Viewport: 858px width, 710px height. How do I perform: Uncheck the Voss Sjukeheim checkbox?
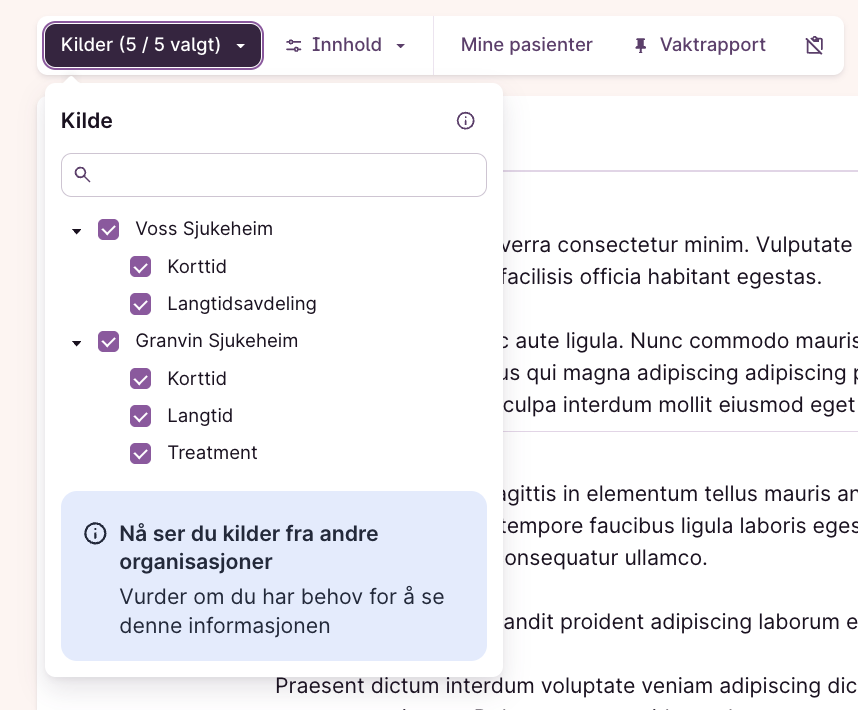(x=109, y=230)
